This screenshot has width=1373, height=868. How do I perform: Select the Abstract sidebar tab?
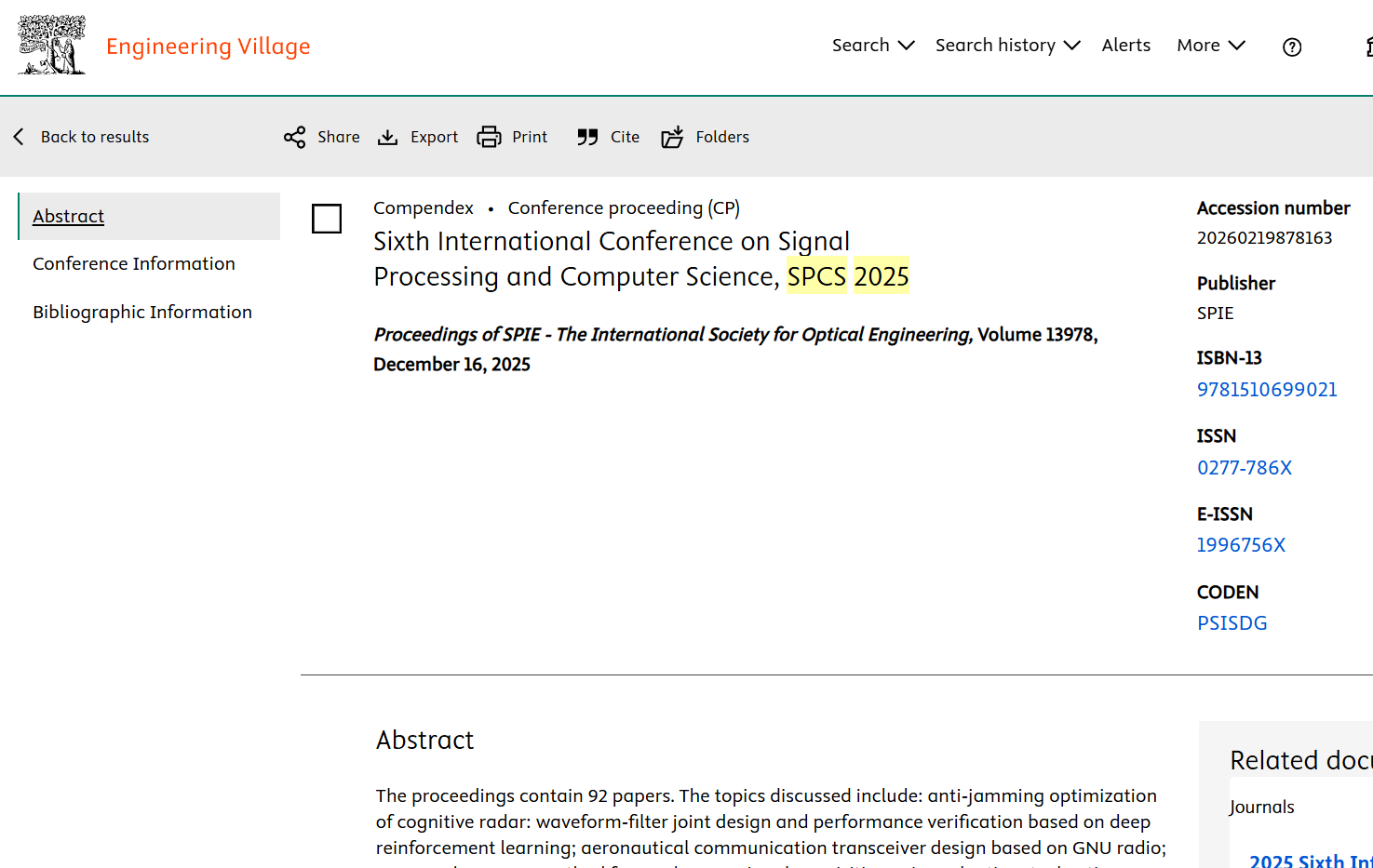pyautogui.click(x=69, y=217)
